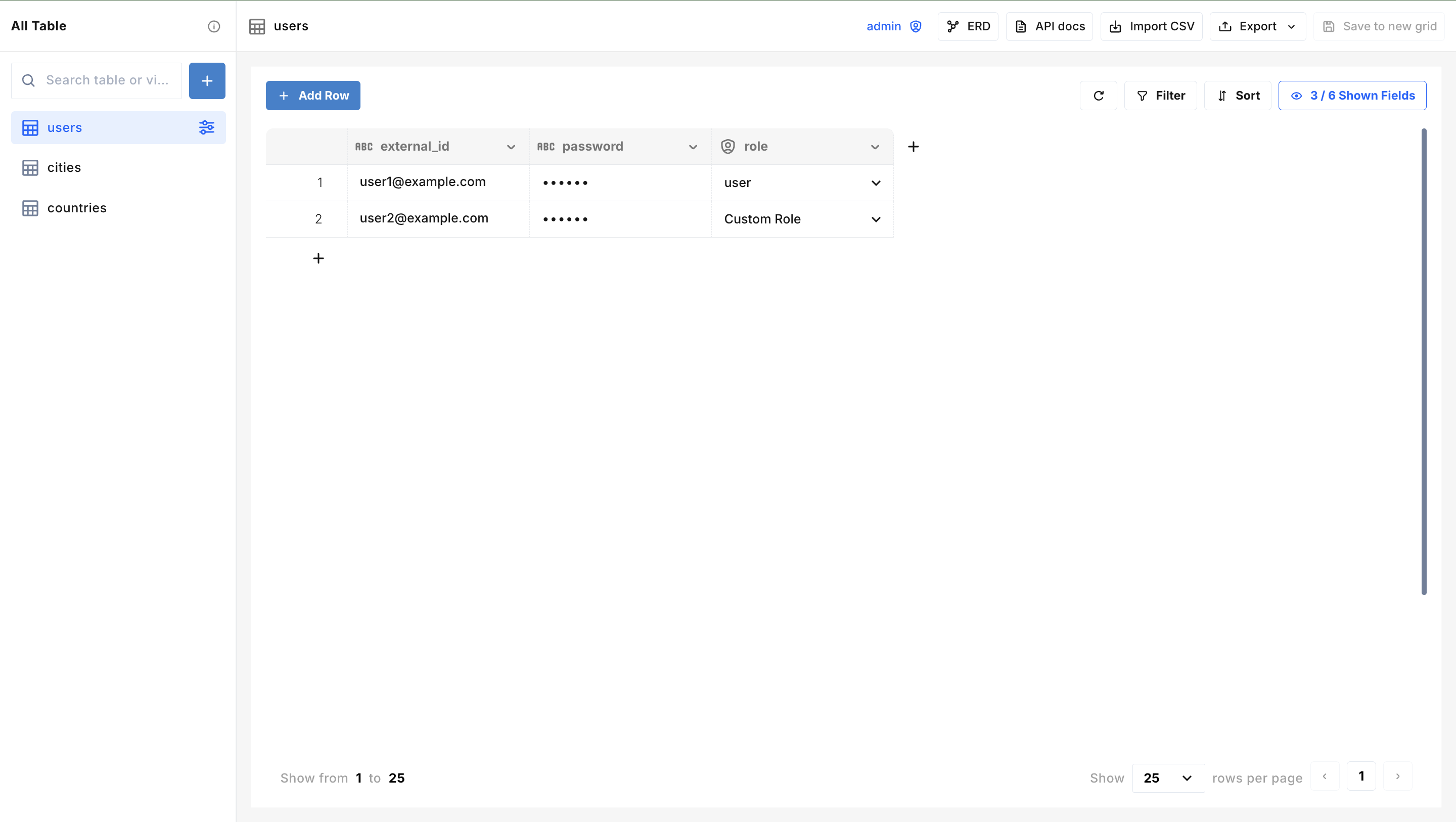Open the ERD diagram view
The width and height of the screenshot is (1456, 822).
(968, 26)
